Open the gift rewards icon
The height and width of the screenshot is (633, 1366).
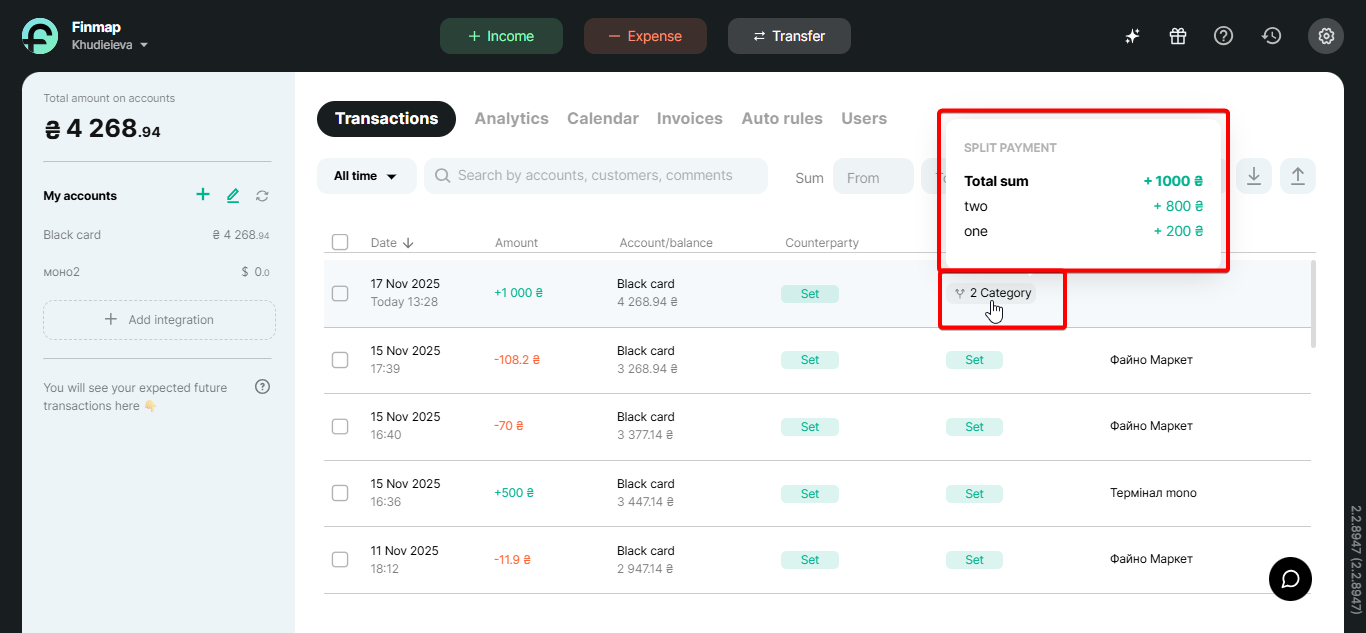click(1178, 36)
